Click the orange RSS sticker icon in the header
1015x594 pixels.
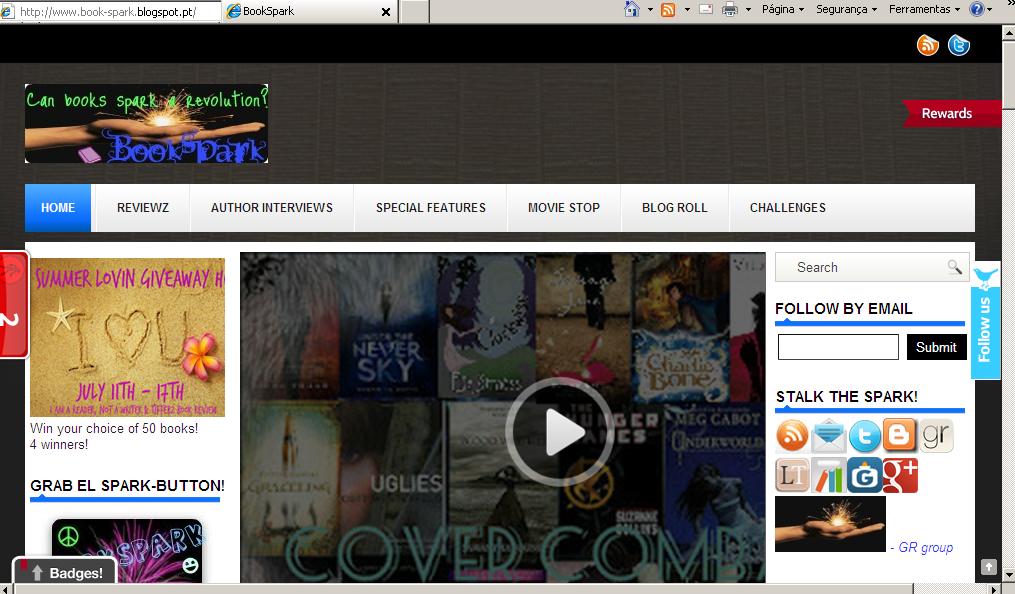[928, 45]
